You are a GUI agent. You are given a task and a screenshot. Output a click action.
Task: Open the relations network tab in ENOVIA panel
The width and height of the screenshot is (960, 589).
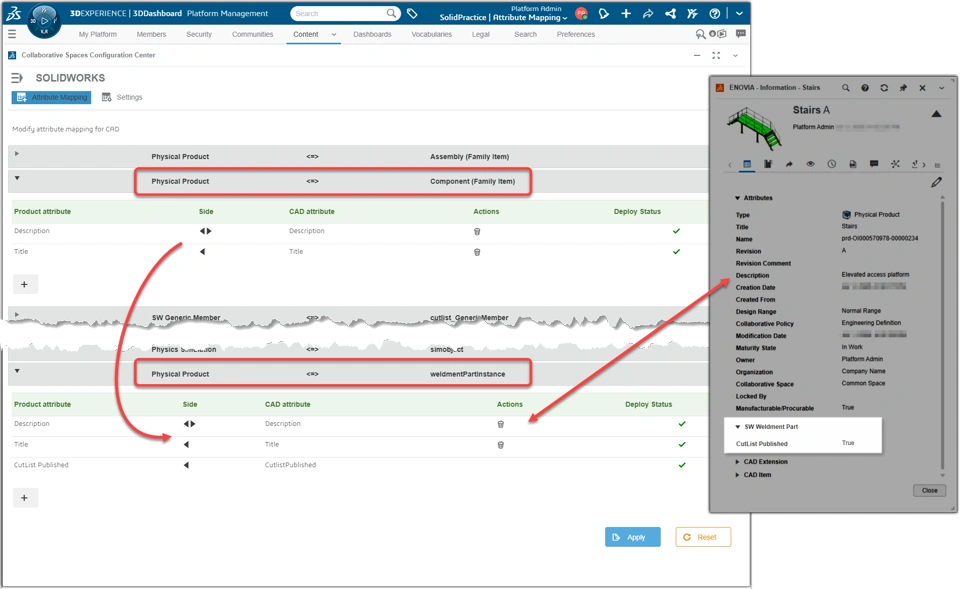pyautogui.click(x=895, y=164)
